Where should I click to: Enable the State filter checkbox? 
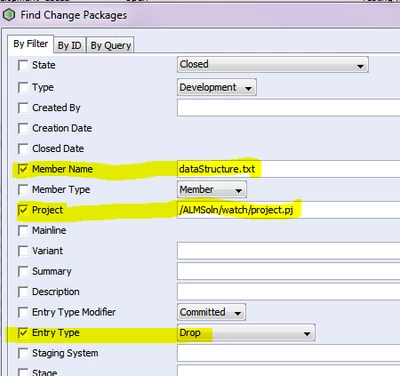[23, 65]
